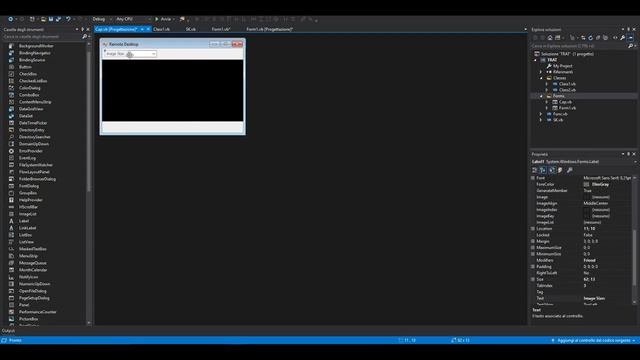Click the toolbox search magnifier icon
This screenshot has height=360, width=640.
click(84, 36)
